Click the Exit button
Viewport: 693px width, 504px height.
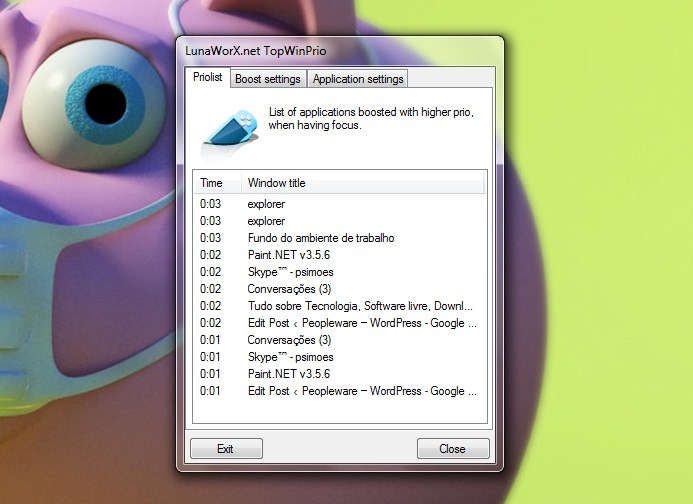[226, 449]
